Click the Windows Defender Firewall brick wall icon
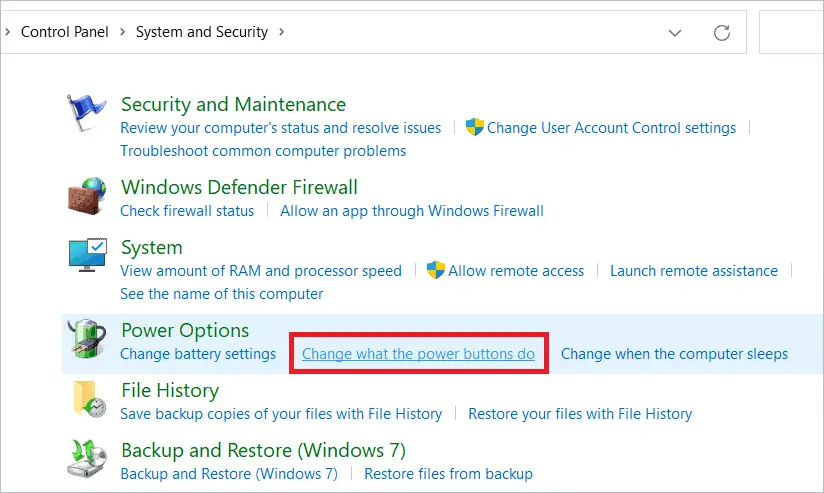This screenshot has width=824, height=493. (x=87, y=196)
